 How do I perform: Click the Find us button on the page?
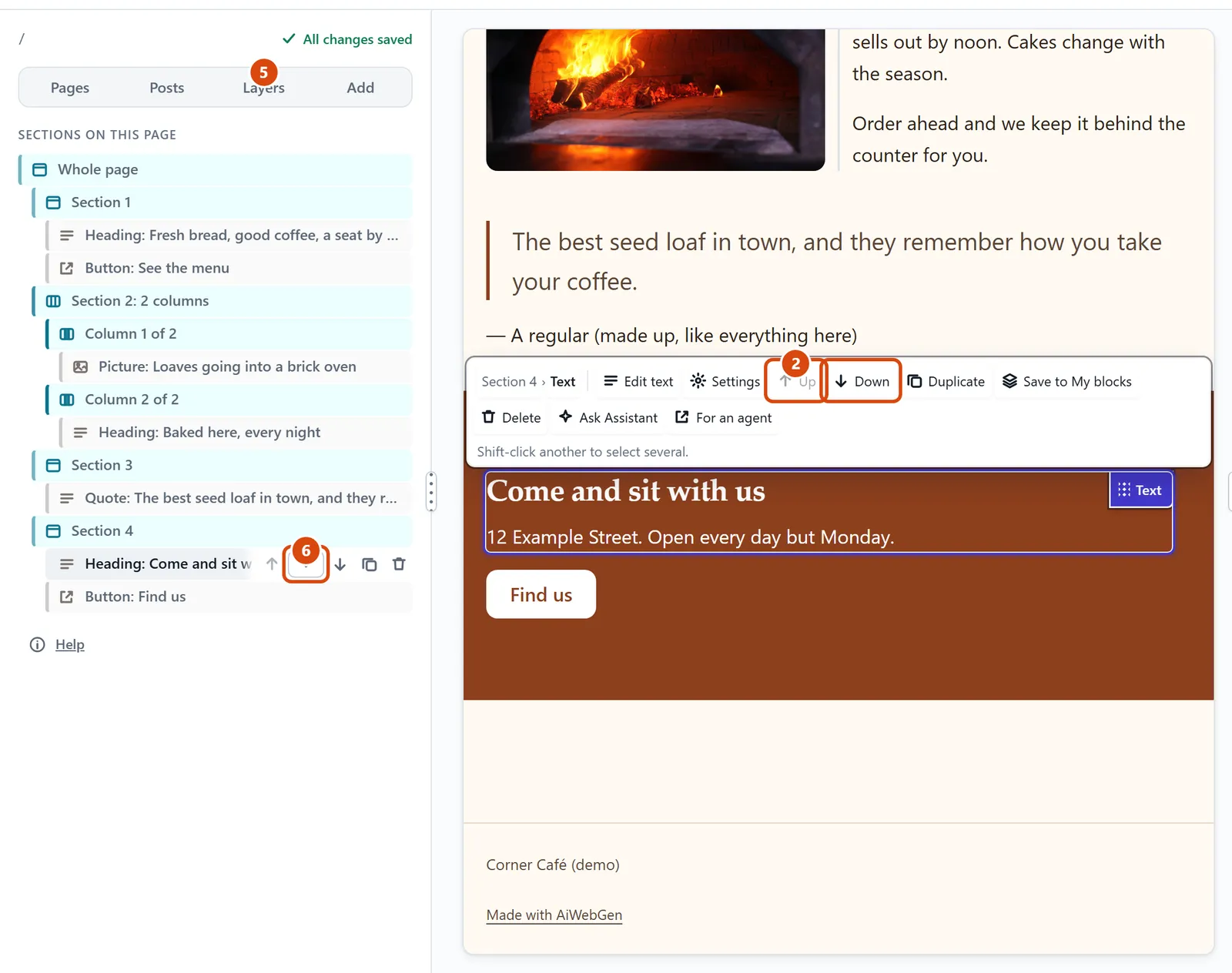[541, 594]
